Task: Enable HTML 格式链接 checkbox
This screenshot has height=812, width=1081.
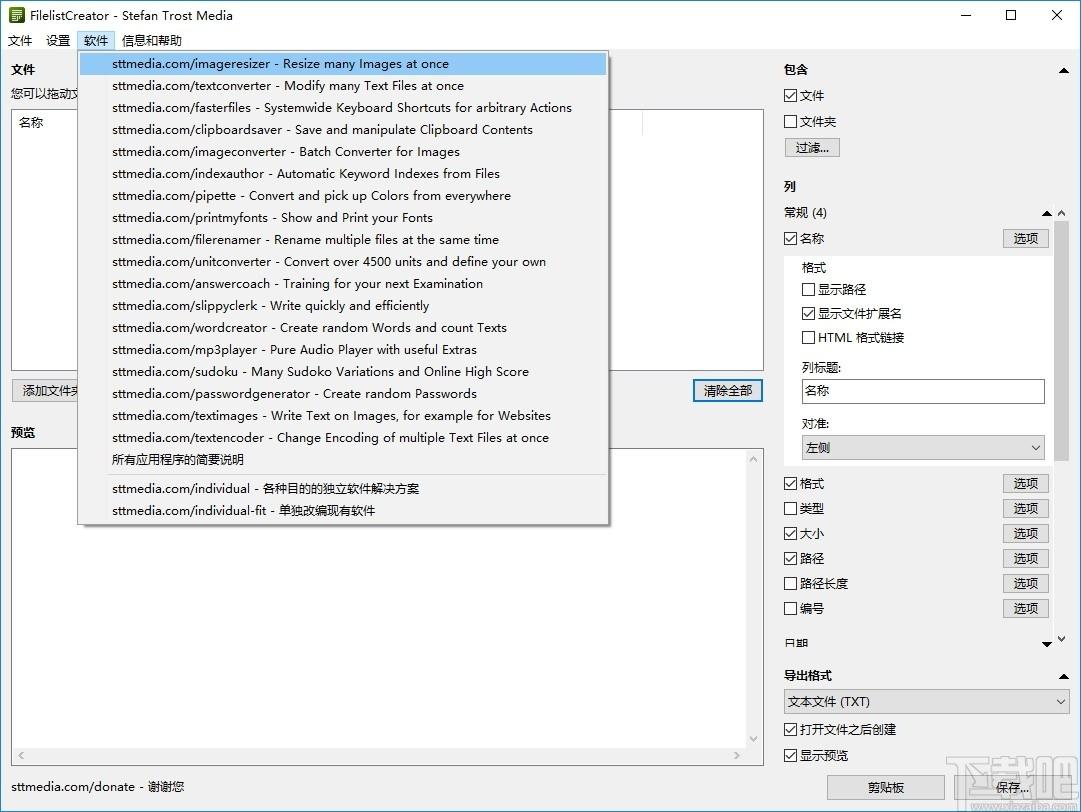Action: pos(809,338)
